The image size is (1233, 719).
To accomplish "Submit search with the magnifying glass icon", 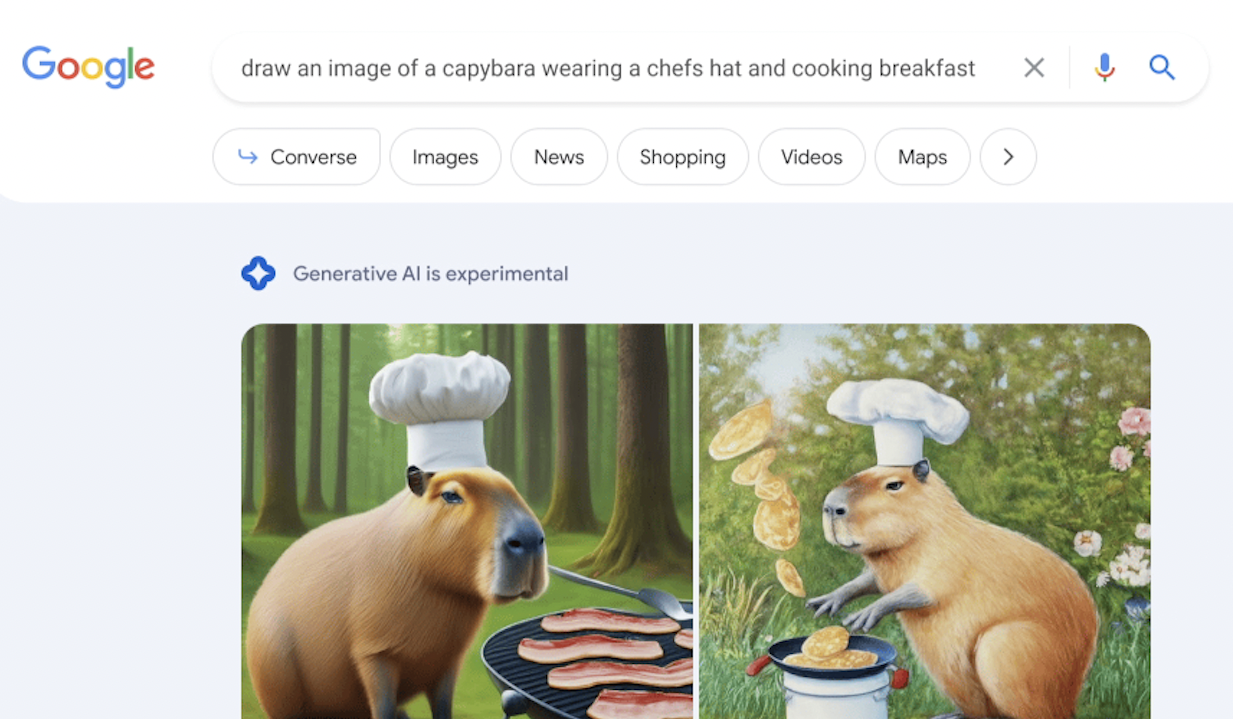I will tap(1161, 67).
